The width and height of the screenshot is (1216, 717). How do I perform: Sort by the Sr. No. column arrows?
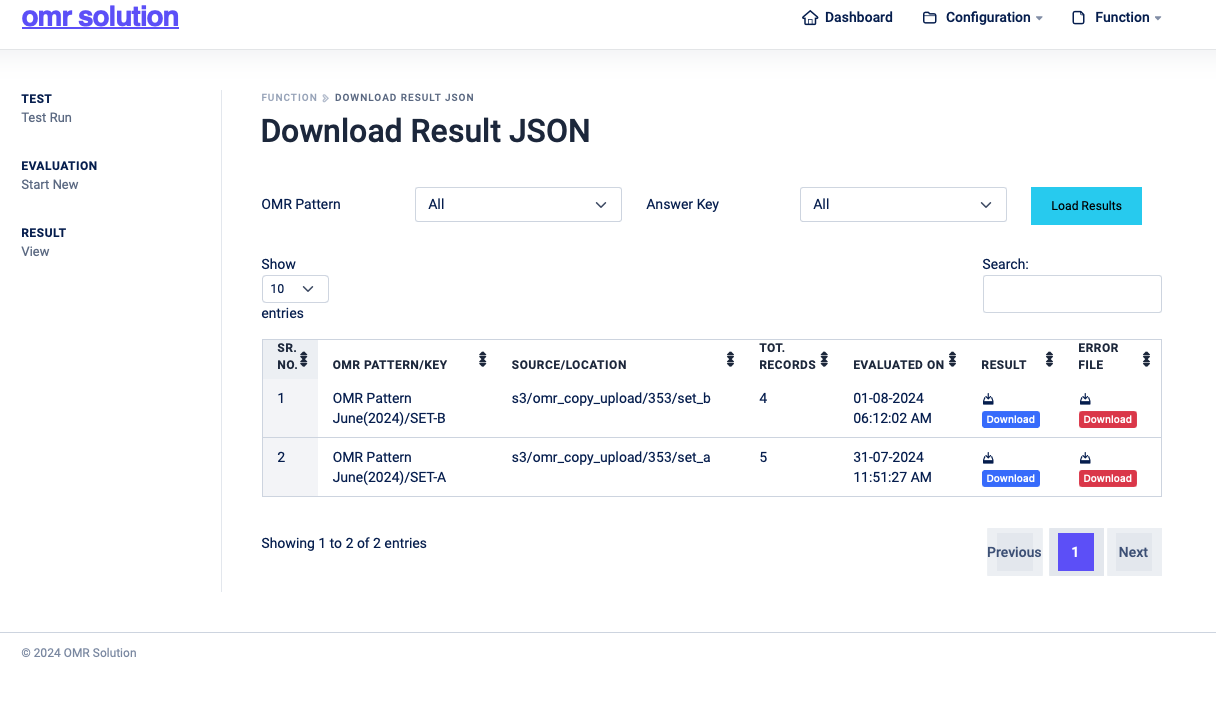click(x=304, y=358)
